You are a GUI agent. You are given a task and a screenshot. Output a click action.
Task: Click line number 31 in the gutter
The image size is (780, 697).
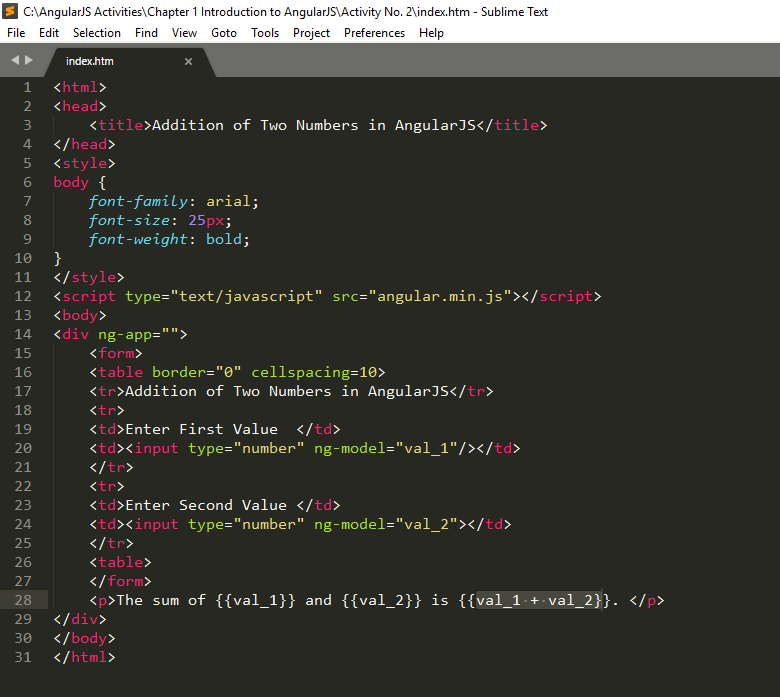pos(23,657)
